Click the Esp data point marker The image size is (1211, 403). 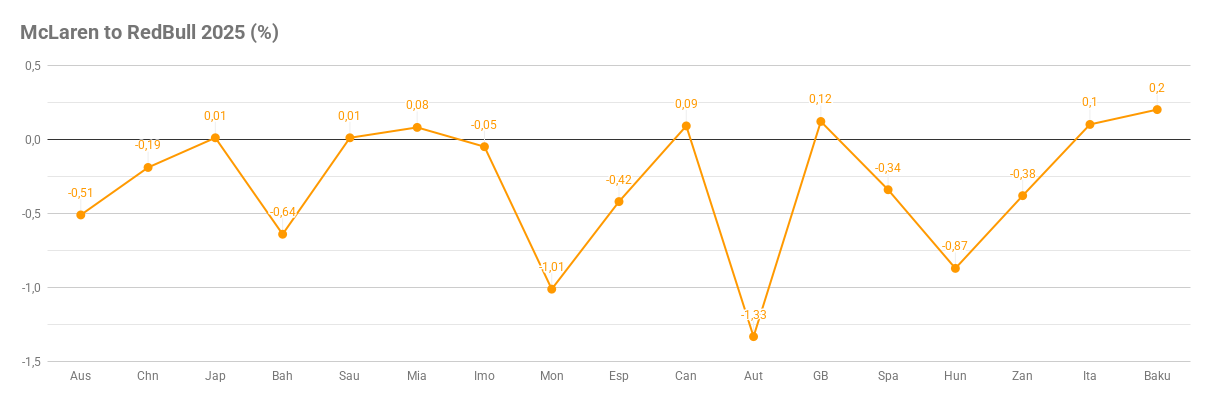click(619, 202)
